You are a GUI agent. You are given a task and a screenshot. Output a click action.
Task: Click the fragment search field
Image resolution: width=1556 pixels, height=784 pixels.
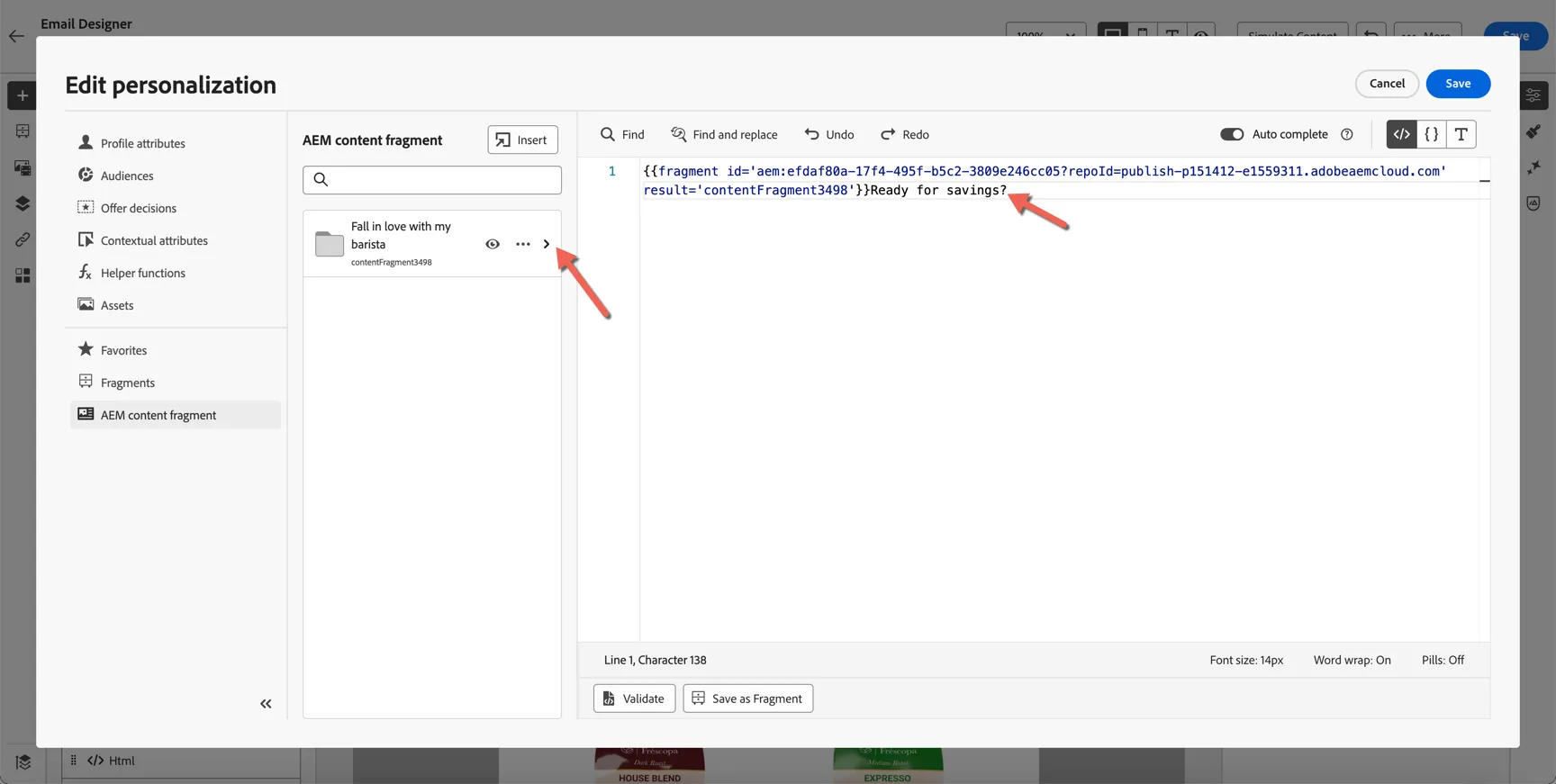432,179
